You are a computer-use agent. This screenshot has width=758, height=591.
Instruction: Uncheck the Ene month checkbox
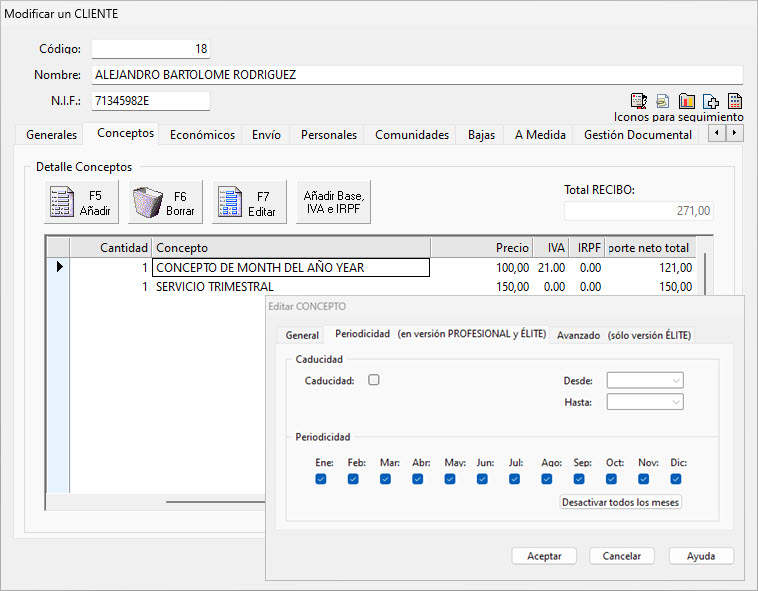(x=321, y=479)
